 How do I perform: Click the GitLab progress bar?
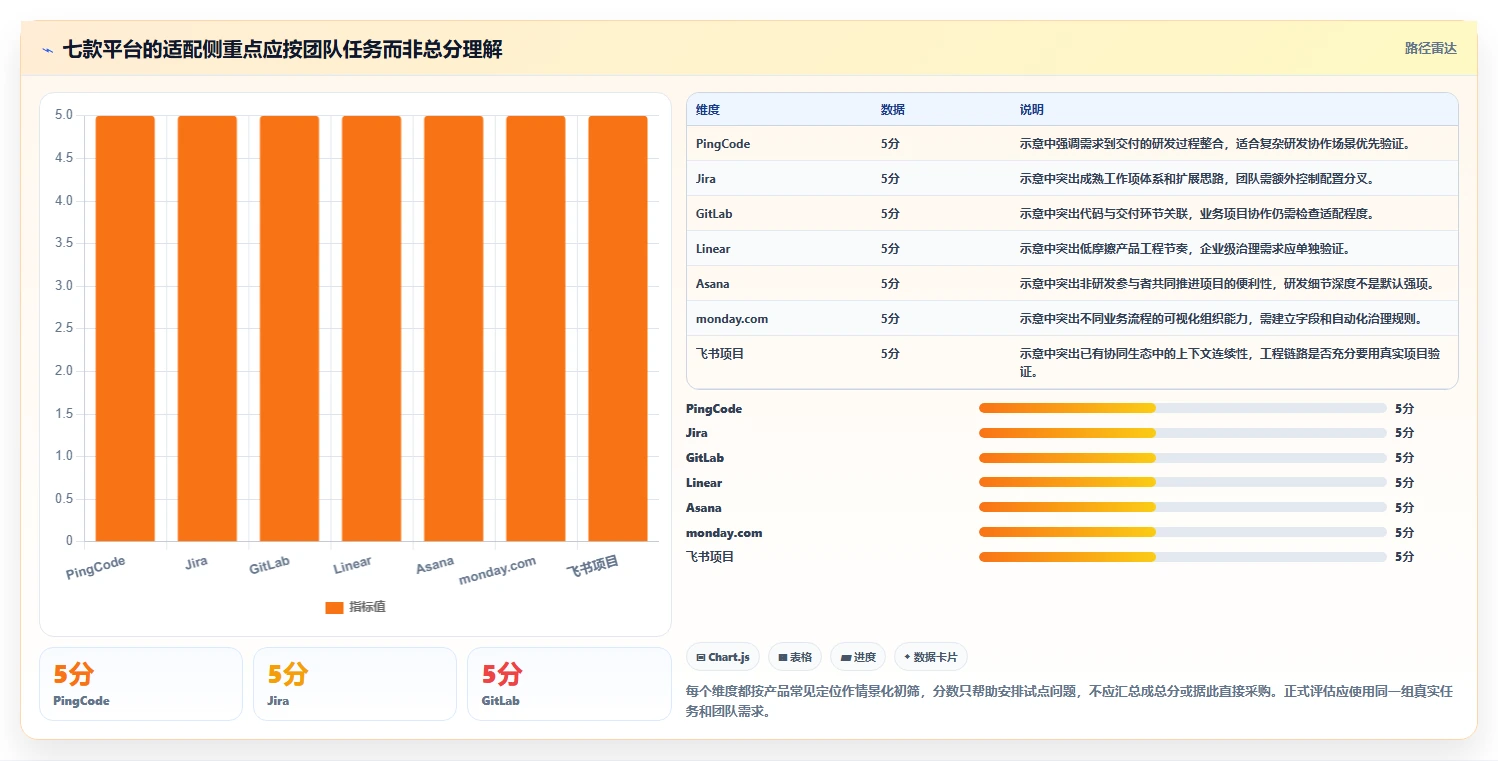(1183, 457)
